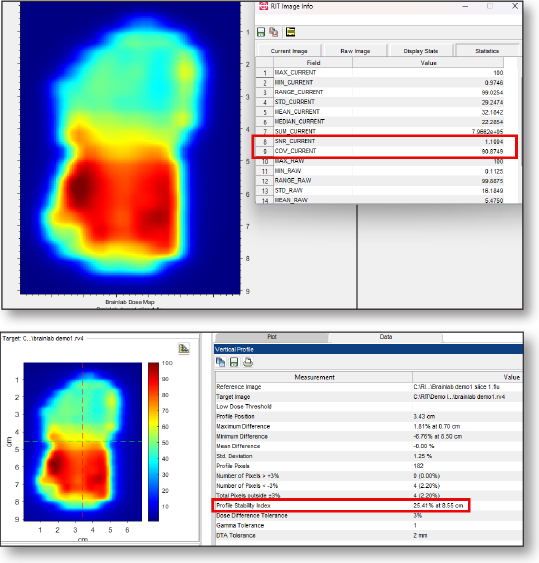Click the green horizontal profile line on target image
Viewport: 539px width, 563px height.
(83, 441)
